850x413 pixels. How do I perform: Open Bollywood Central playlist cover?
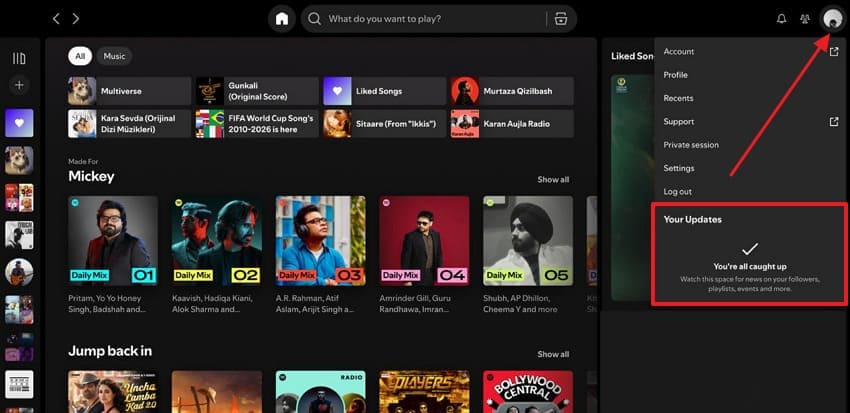point(528,392)
